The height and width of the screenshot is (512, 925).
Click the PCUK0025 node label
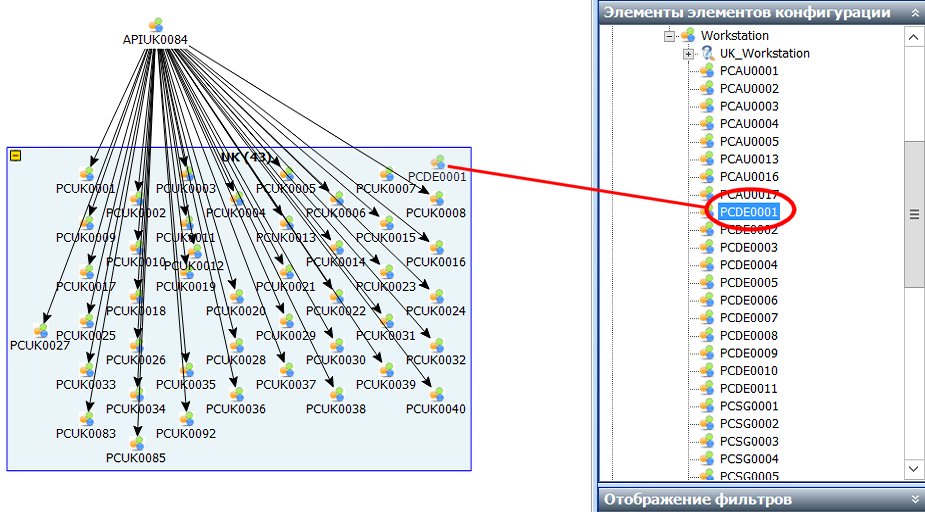coord(86,336)
